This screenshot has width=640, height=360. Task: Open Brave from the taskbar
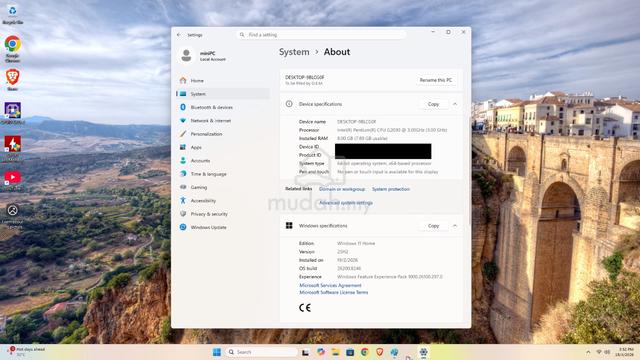[x=379, y=352]
